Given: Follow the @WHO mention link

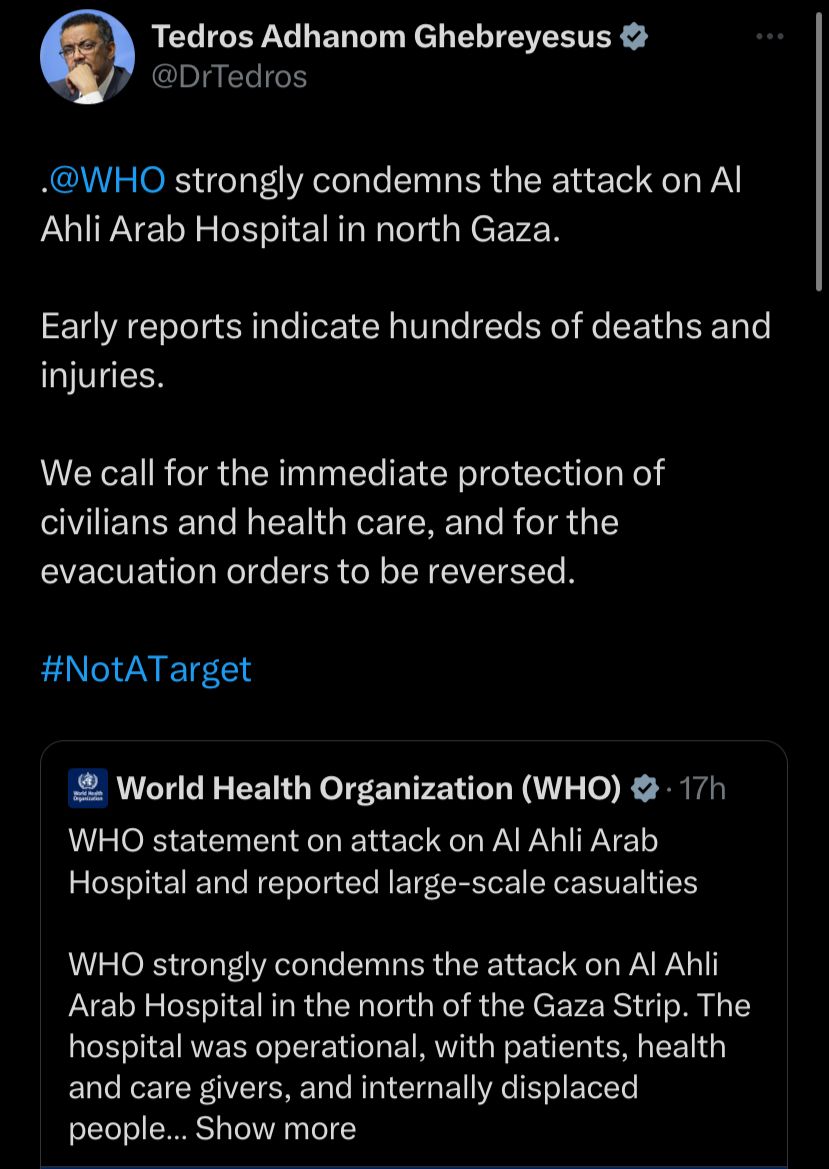Looking at the screenshot, I should 106,181.
